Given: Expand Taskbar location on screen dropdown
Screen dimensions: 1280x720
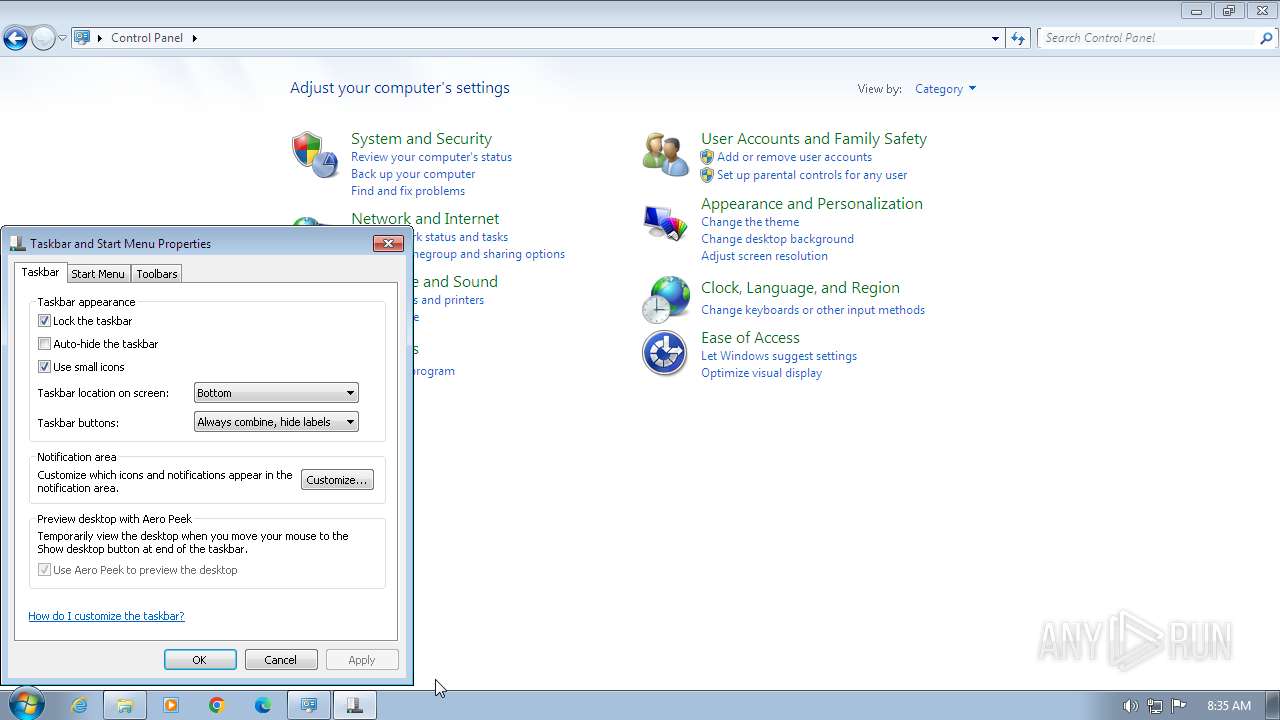Looking at the screenshot, I should (276, 393).
